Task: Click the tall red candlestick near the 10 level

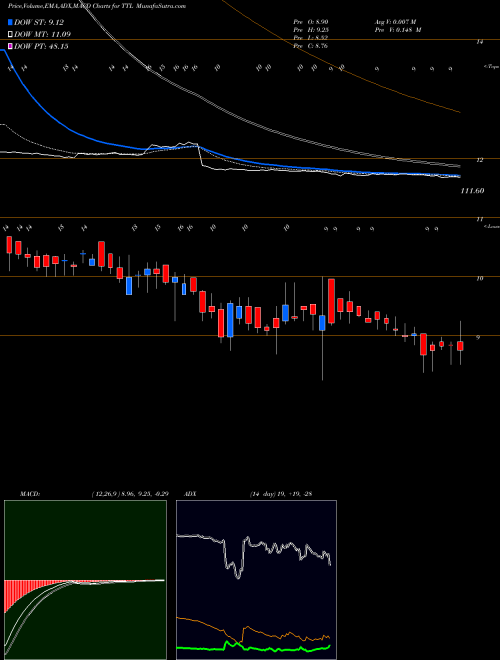Action: (x=331, y=301)
